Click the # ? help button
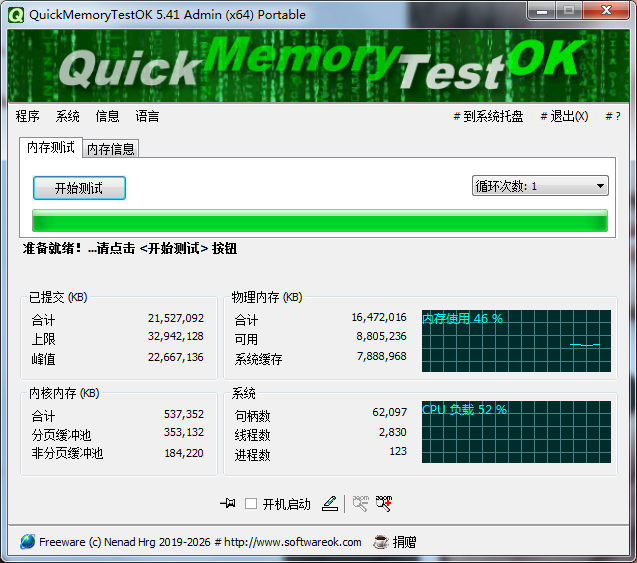637x563 pixels. [x=613, y=116]
